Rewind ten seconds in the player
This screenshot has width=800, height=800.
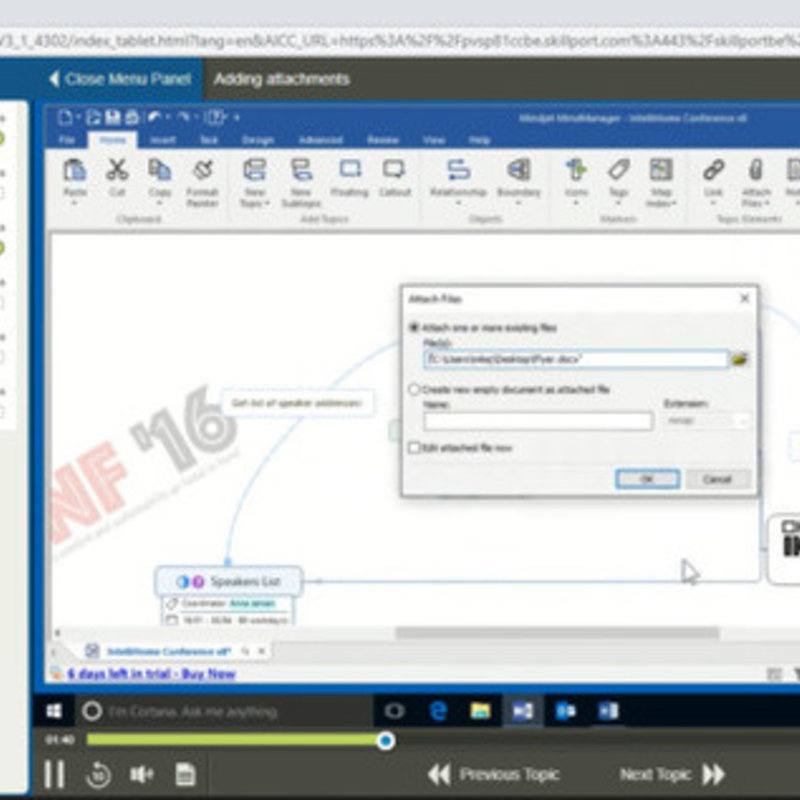click(x=98, y=775)
